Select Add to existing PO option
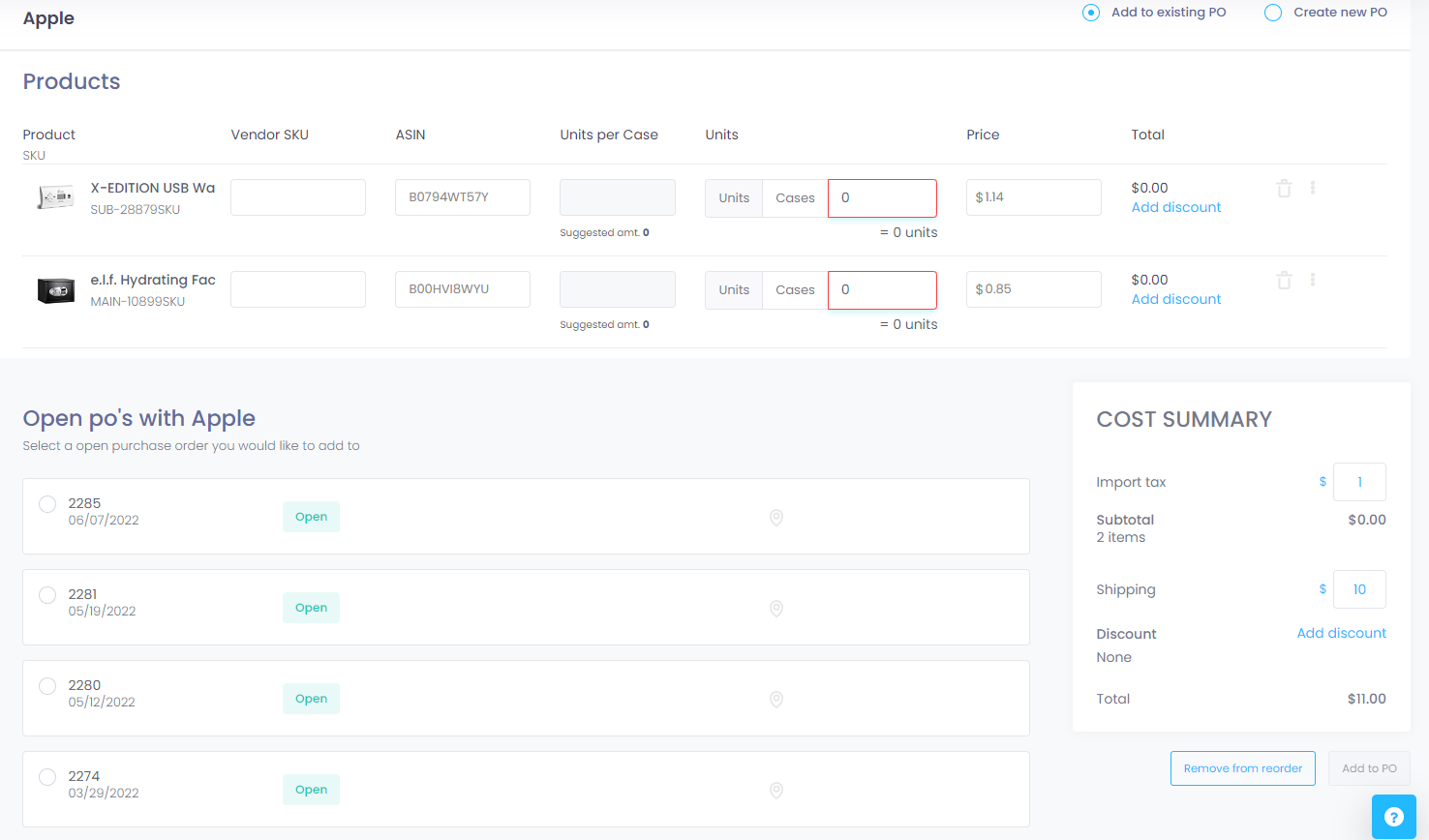 pyautogui.click(x=1091, y=13)
